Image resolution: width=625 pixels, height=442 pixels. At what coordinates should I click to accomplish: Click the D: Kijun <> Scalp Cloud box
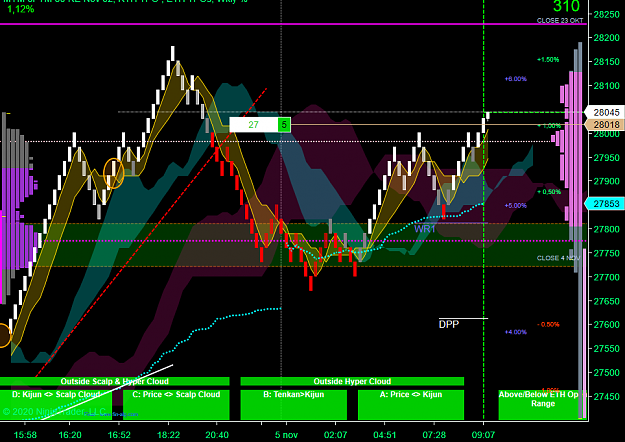[56, 405]
